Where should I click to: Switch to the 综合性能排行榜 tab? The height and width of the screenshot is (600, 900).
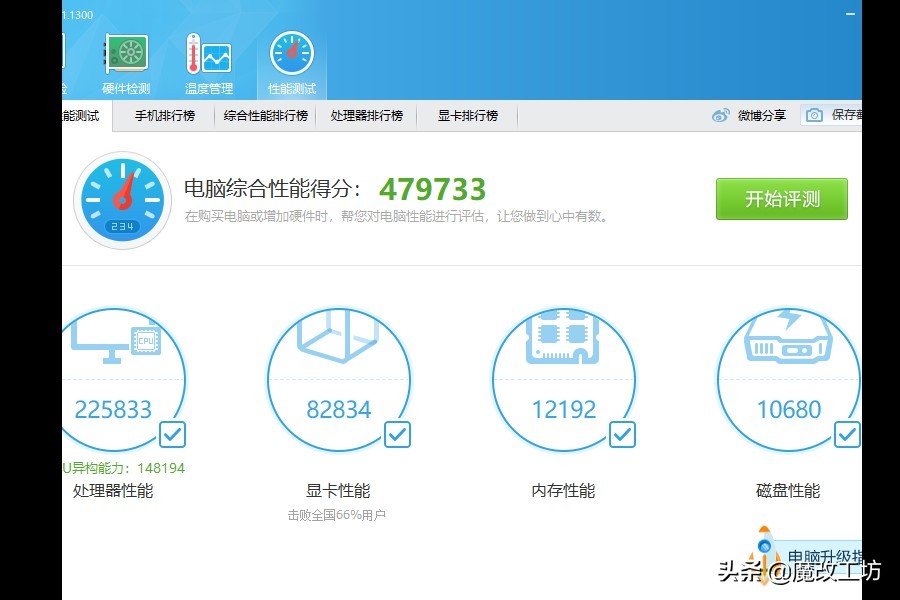pos(266,116)
